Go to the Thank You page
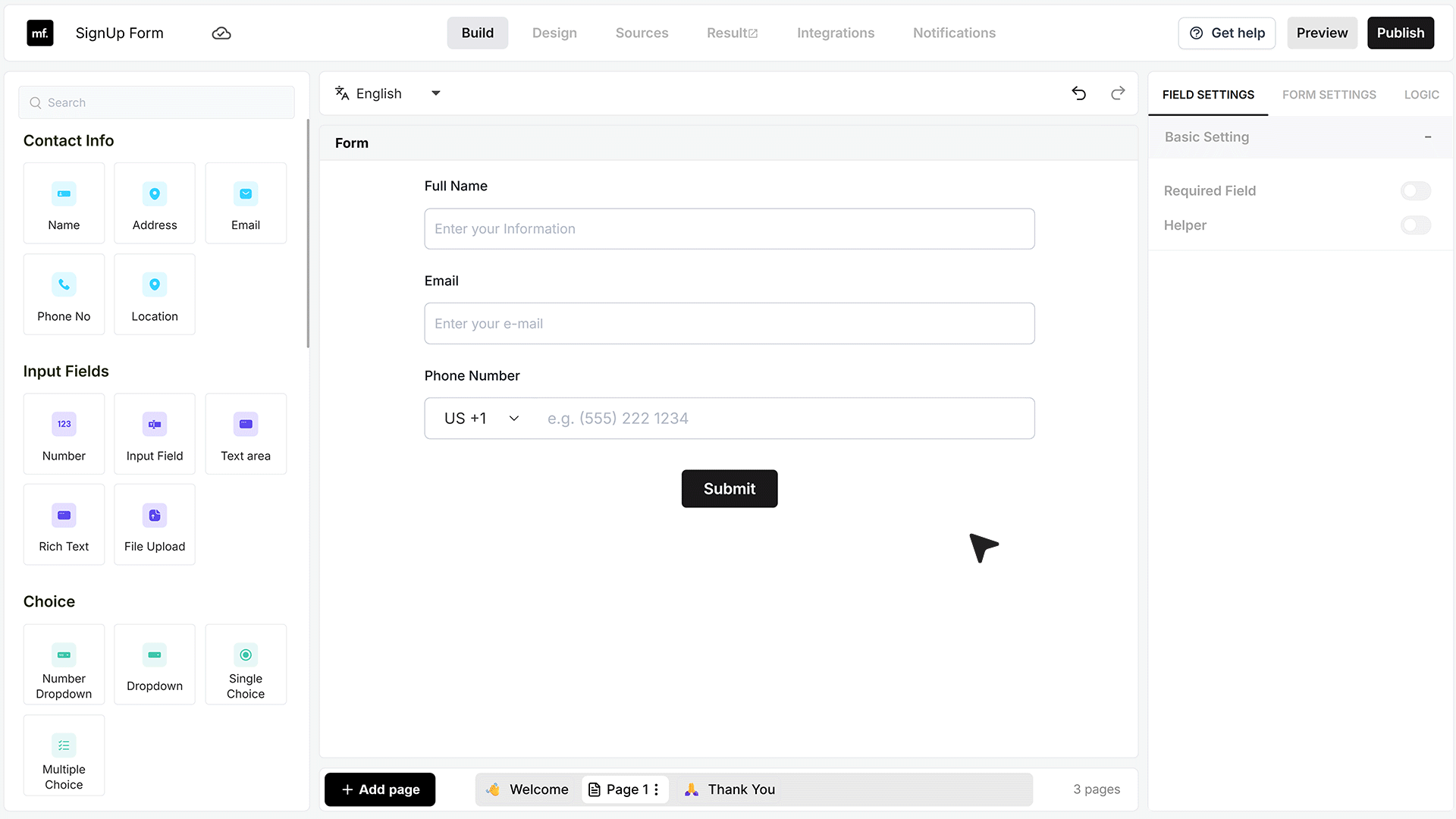This screenshot has width=1456, height=819. (x=730, y=789)
